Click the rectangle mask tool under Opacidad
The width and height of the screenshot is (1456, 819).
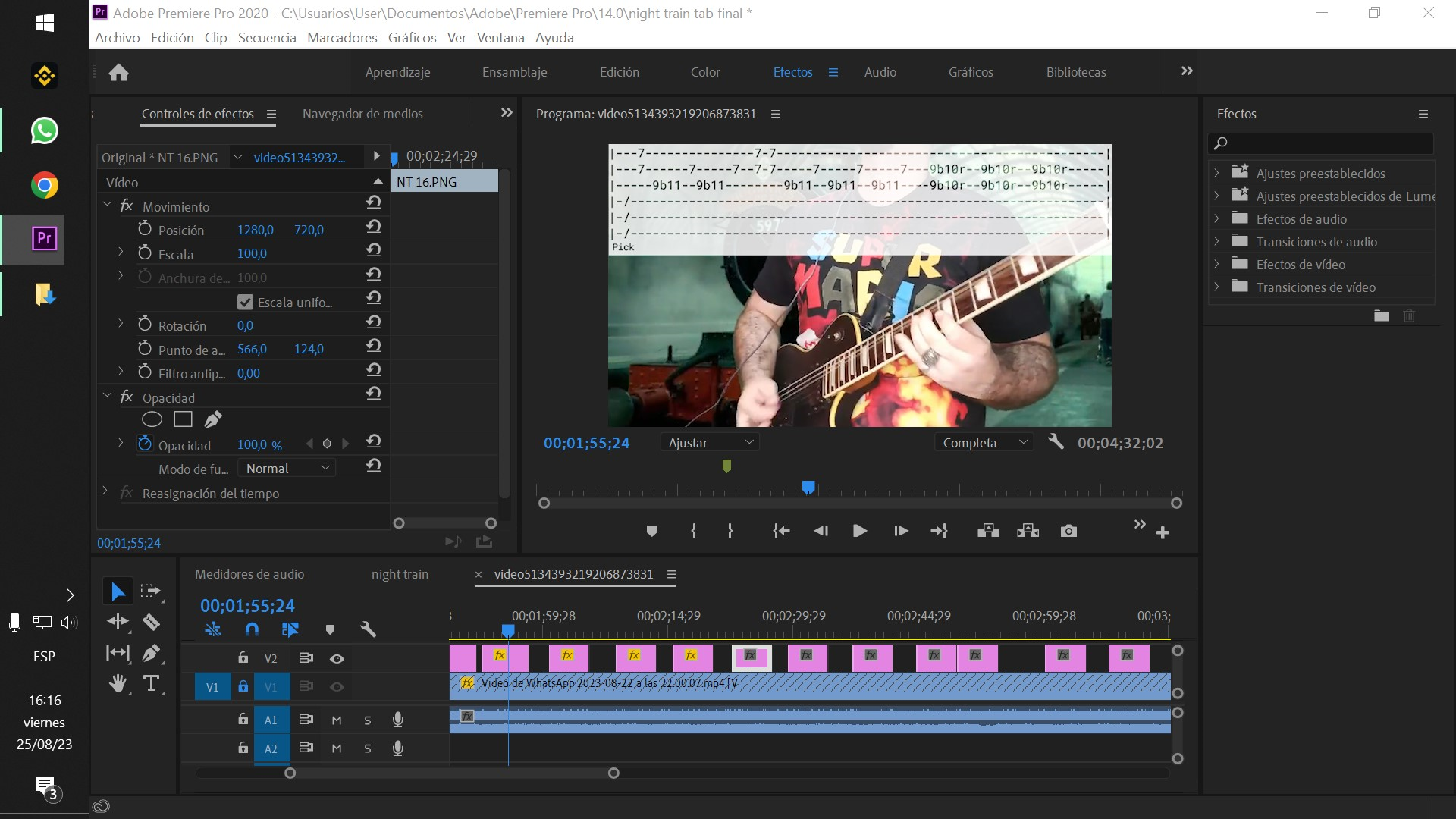pyautogui.click(x=183, y=419)
